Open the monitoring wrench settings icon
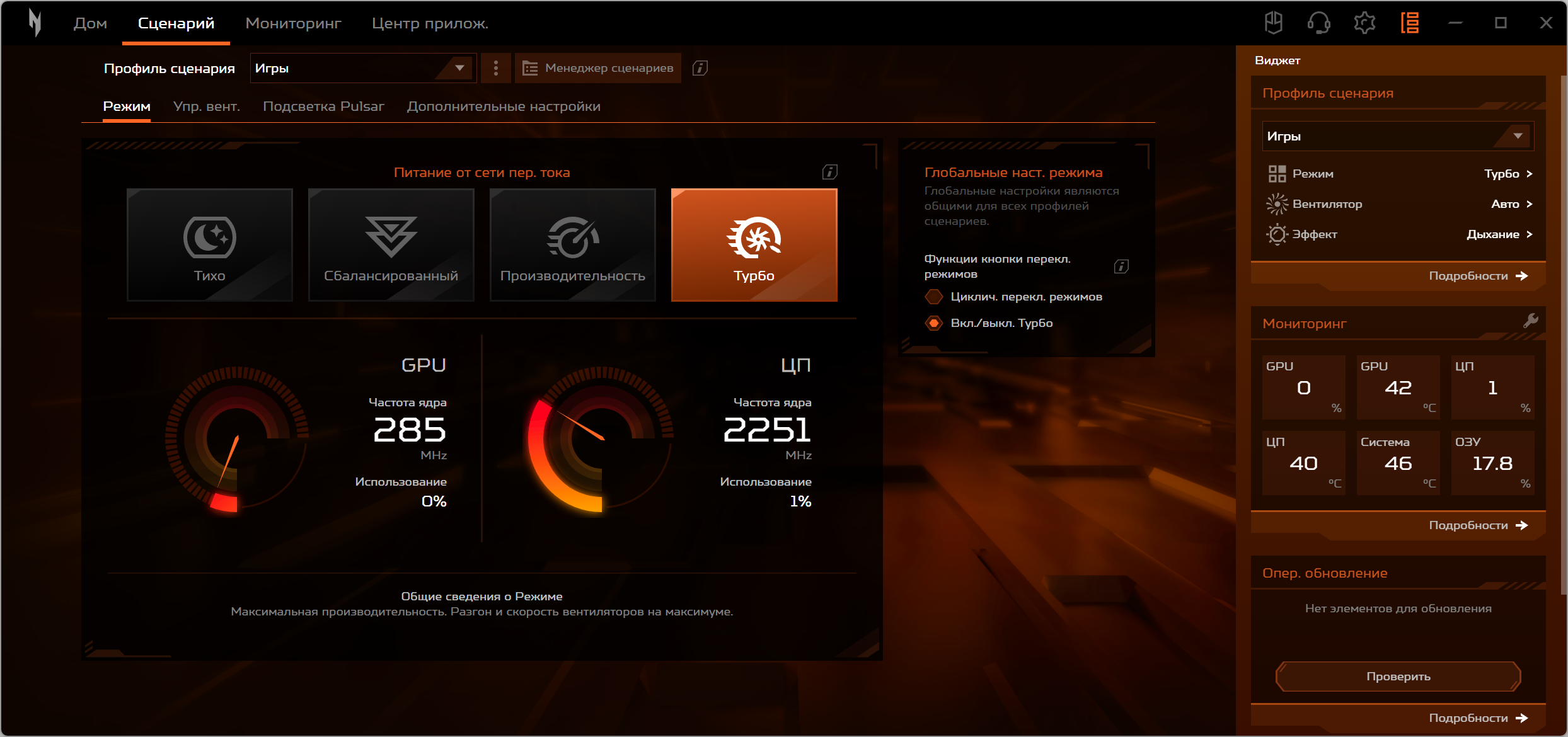The image size is (1568, 737). [1530, 321]
